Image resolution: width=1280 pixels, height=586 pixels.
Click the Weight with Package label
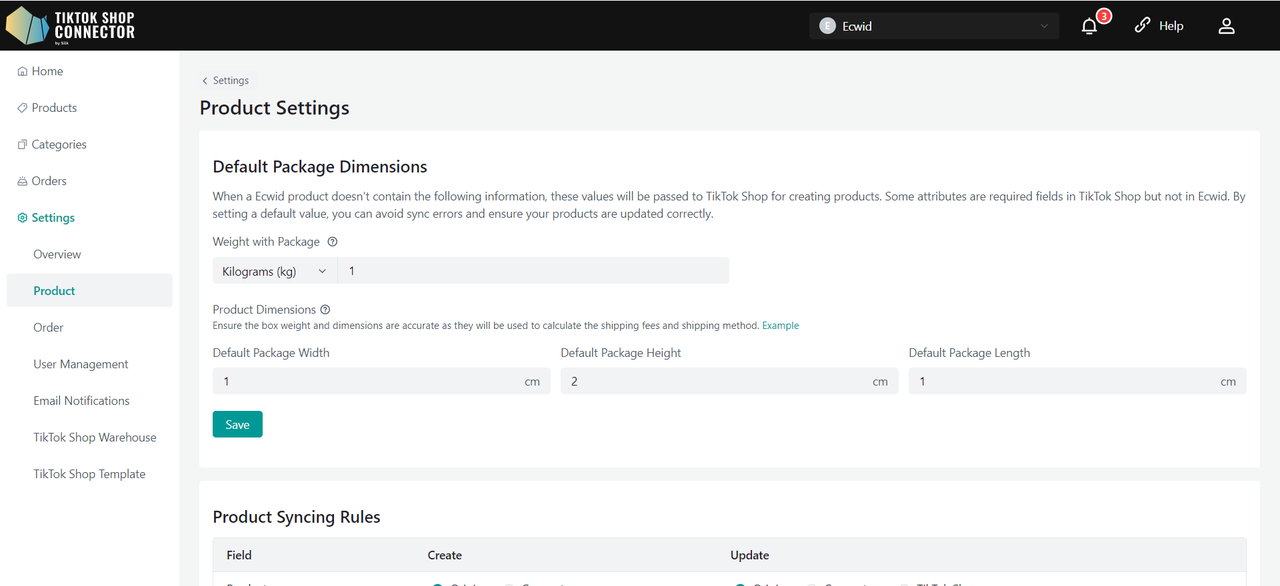pyautogui.click(x=266, y=242)
